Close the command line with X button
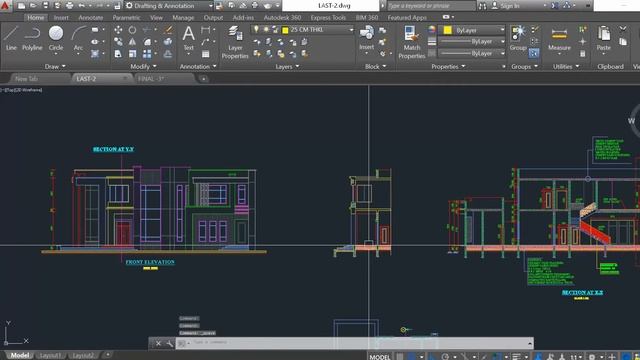The image size is (640, 360). coord(158,343)
